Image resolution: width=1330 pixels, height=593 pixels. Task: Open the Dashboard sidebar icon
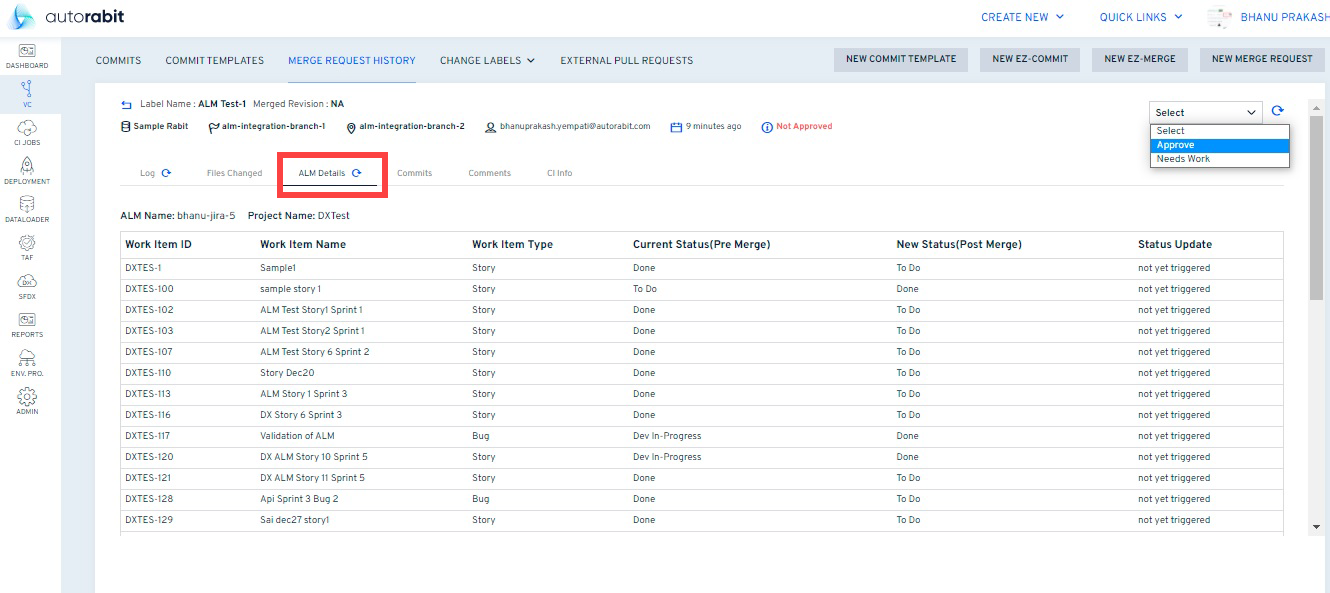click(27, 55)
